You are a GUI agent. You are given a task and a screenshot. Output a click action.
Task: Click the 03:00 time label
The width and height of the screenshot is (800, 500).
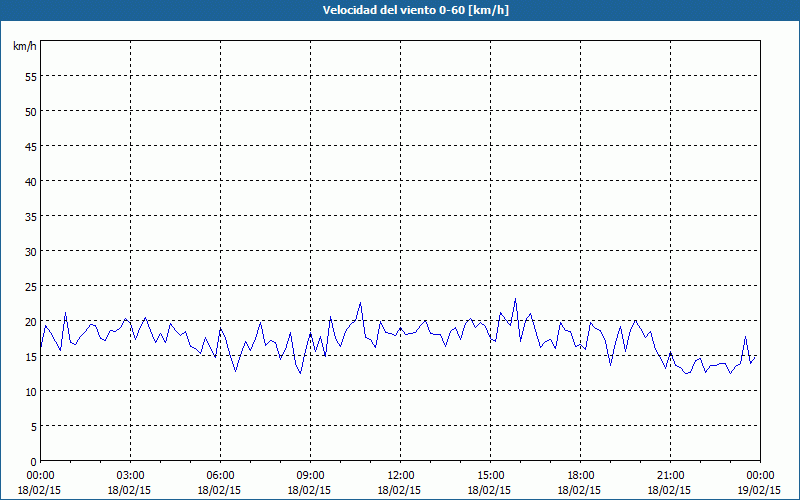[x=131, y=476]
